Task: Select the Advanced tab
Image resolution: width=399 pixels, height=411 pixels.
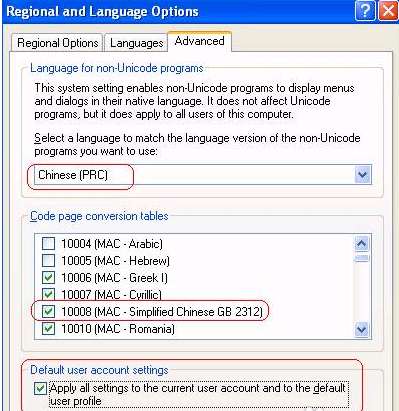Action: [199, 41]
